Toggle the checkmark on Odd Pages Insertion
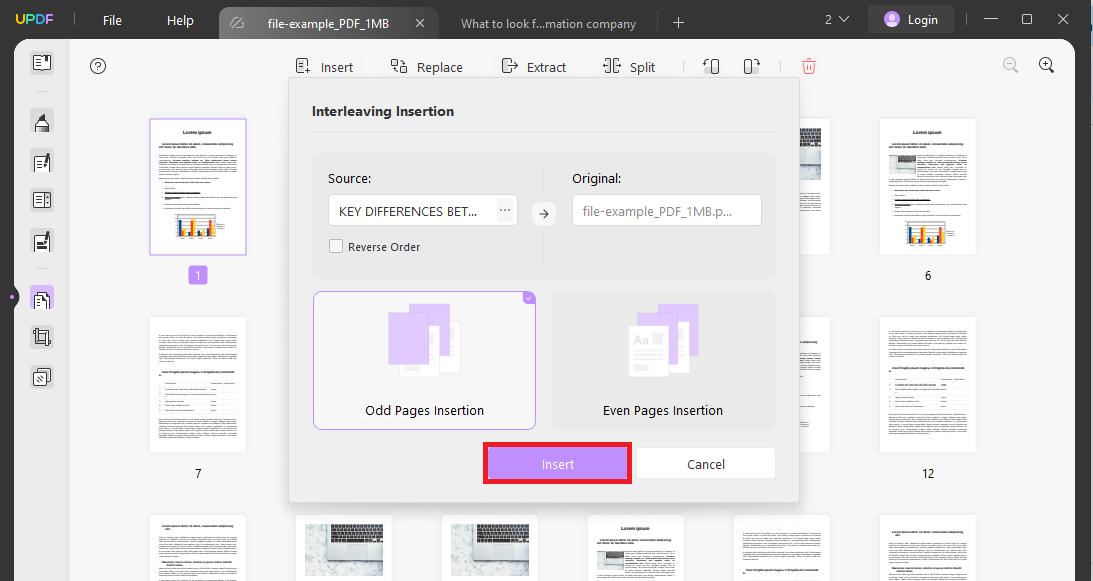The image size is (1093, 581). click(529, 298)
